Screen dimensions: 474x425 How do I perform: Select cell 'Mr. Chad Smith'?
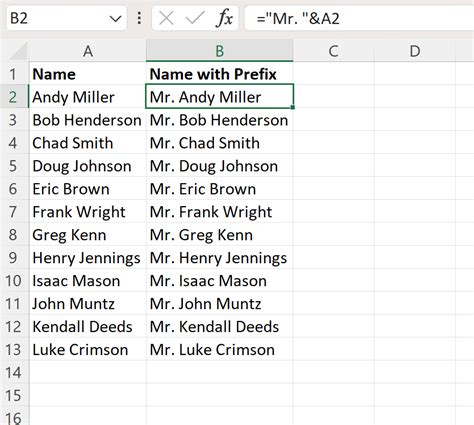(220, 143)
